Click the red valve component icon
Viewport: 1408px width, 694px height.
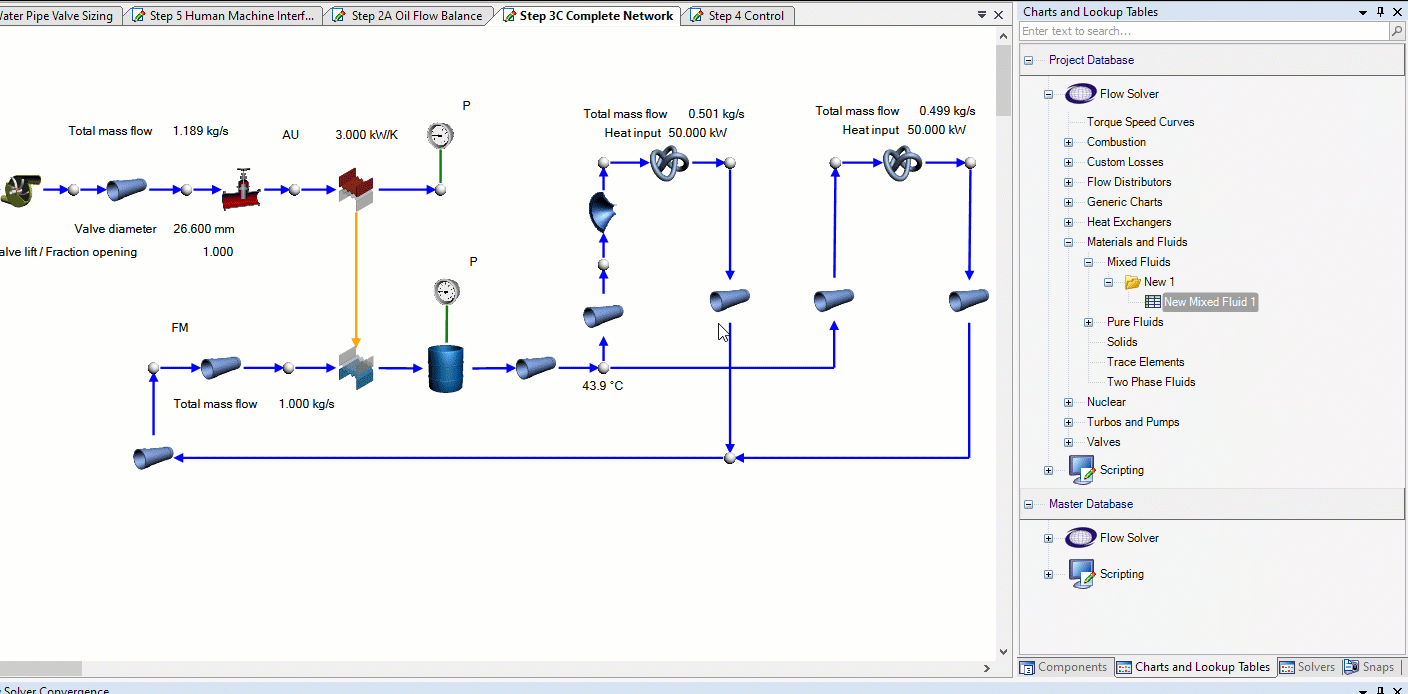tap(241, 188)
